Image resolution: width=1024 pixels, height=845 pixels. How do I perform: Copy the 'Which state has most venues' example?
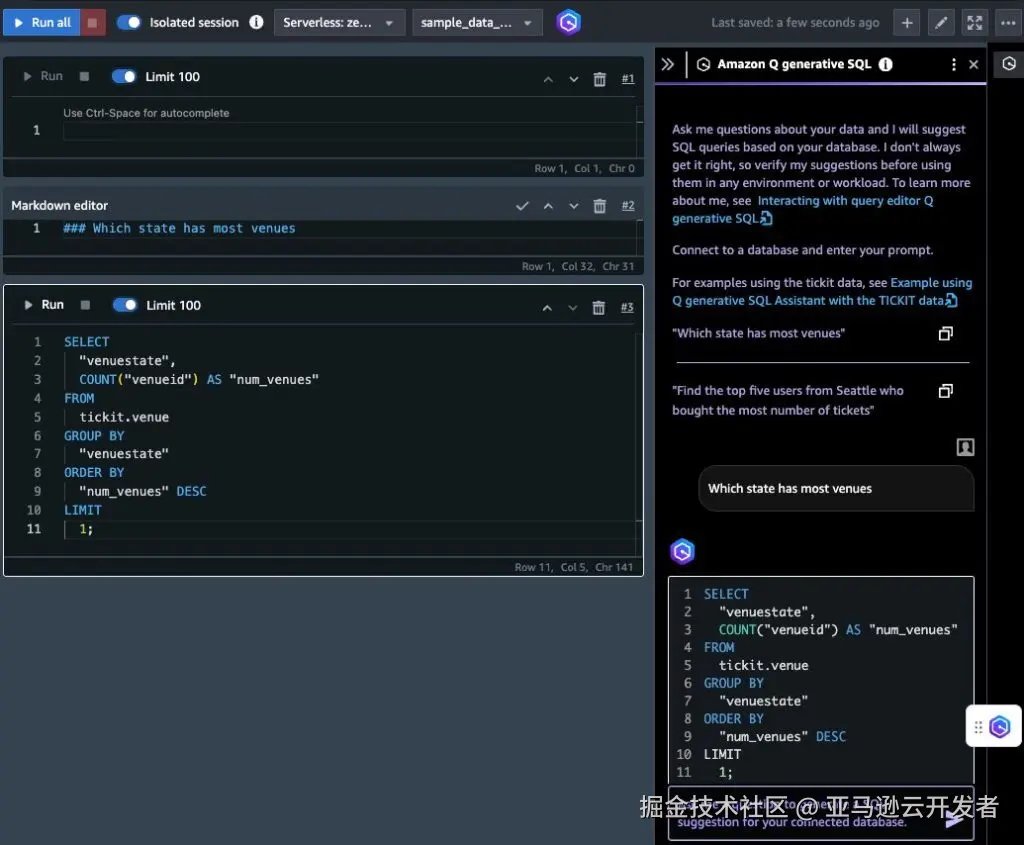(946, 334)
